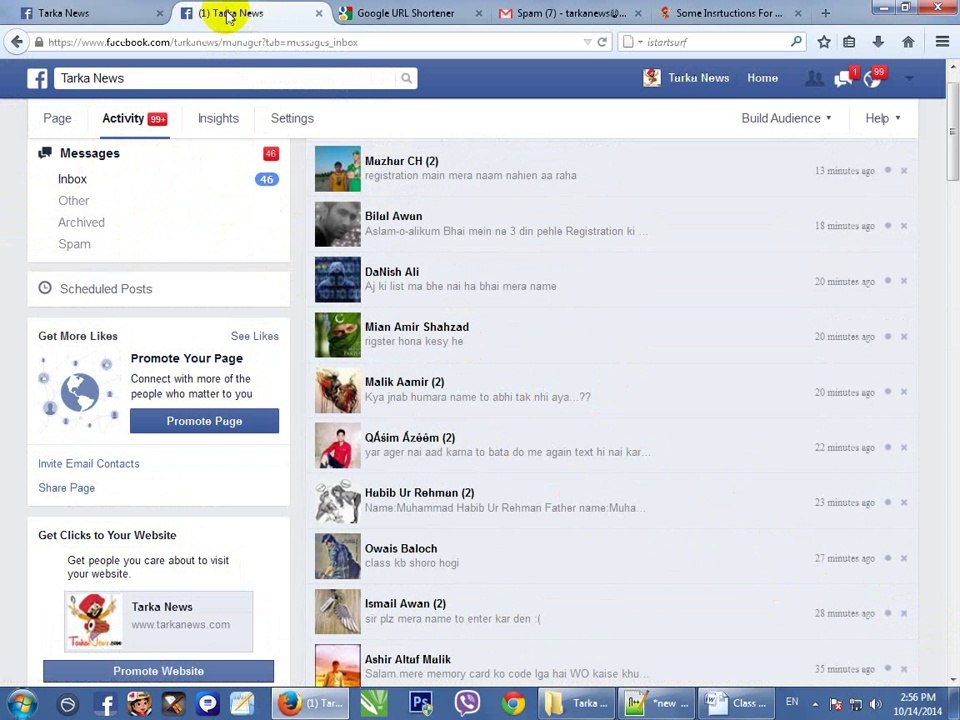The width and height of the screenshot is (960, 720).
Task: Click the Tarka News website thumbnail card
Action: [159, 621]
